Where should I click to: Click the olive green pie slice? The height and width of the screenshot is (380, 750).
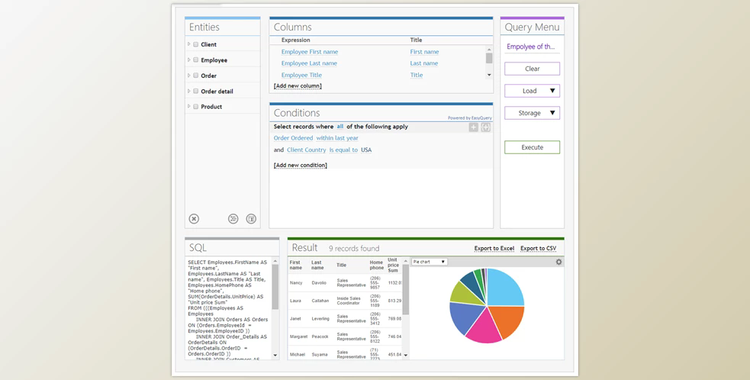[x=463, y=293]
